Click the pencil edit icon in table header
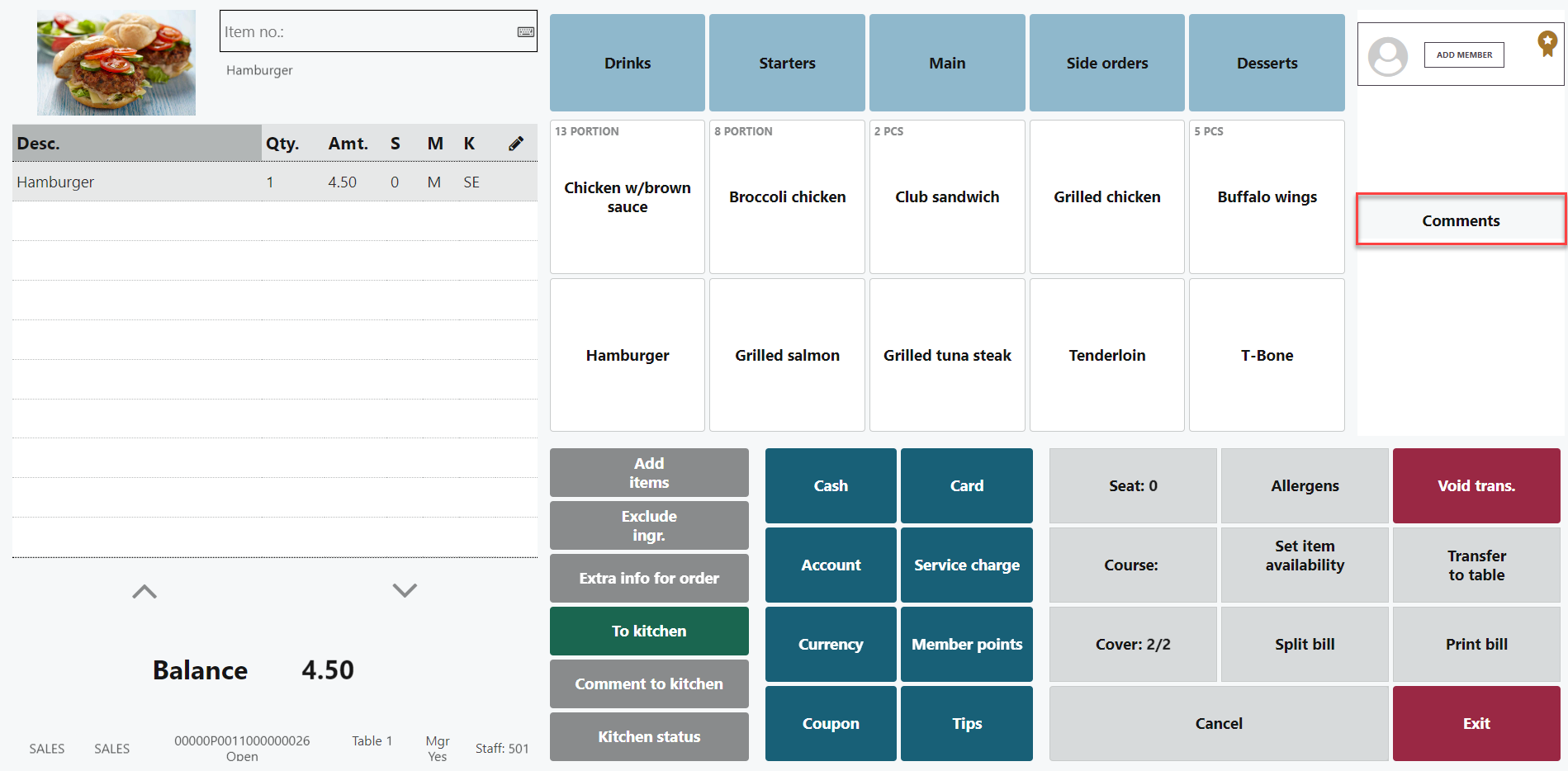 (516, 144)
